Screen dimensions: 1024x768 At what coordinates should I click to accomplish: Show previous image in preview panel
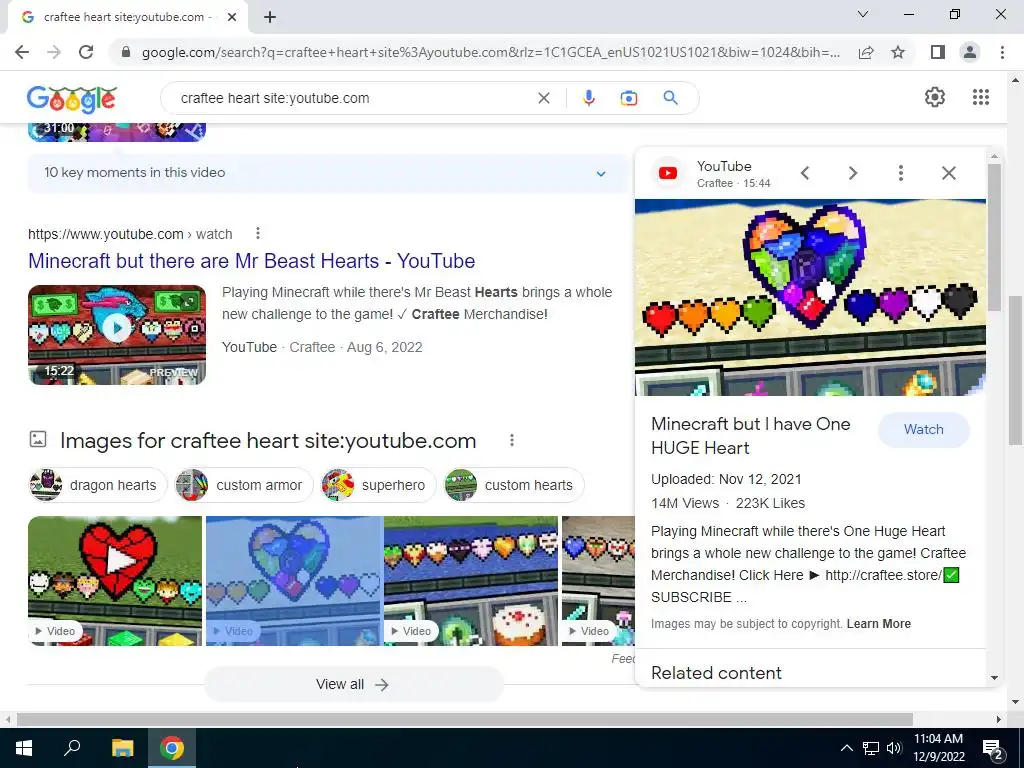[805, 173]
